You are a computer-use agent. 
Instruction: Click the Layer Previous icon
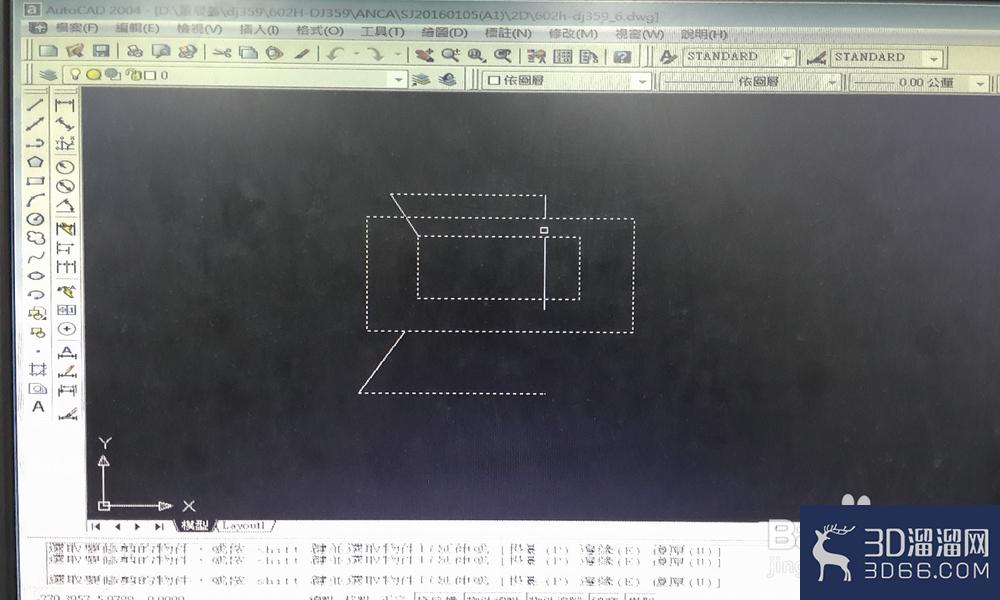(x=448, y=79)
